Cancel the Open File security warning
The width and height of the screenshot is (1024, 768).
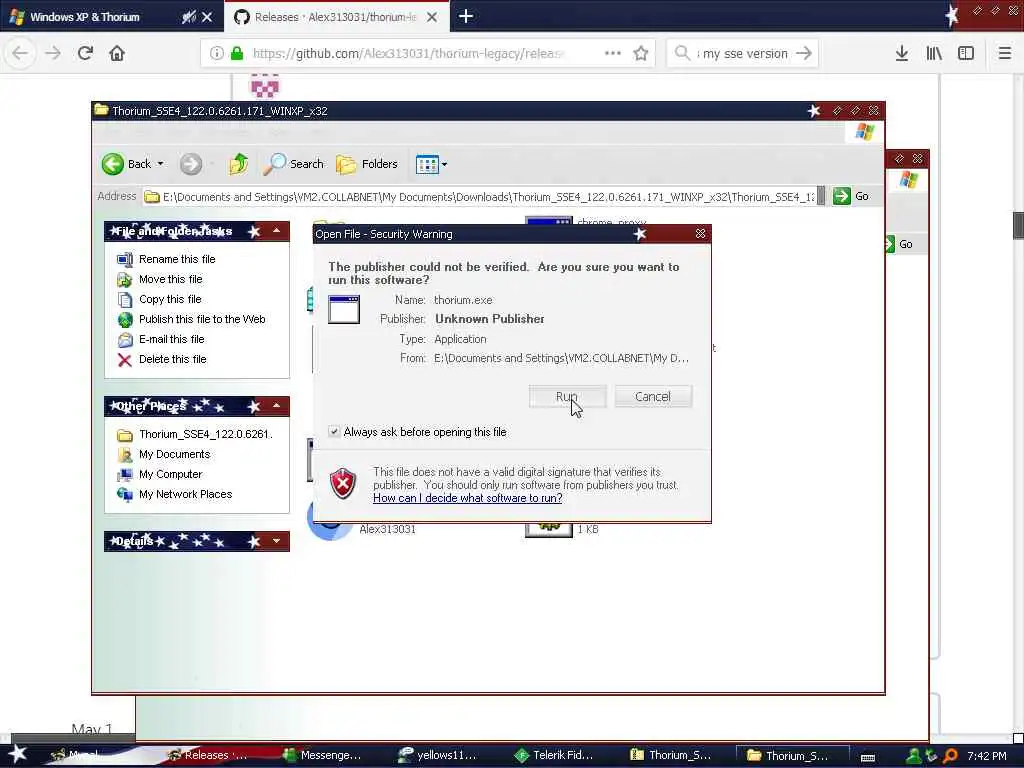[652, 396]
